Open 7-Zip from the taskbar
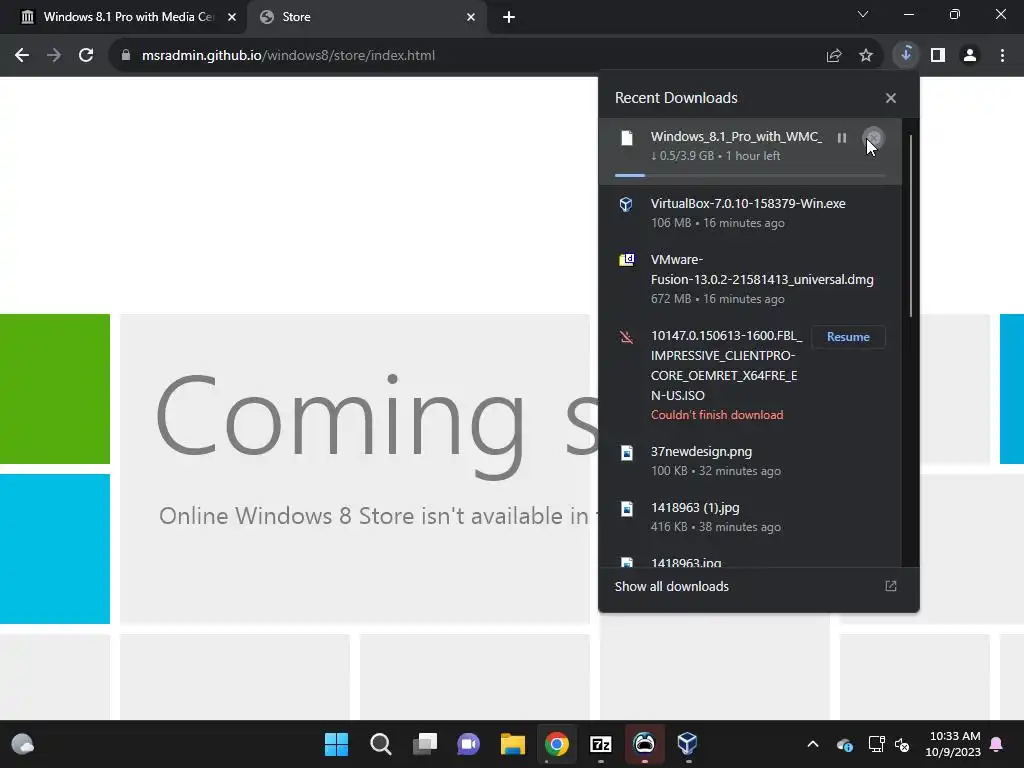This screenshot has height=768, width=1024. (600, 744)
